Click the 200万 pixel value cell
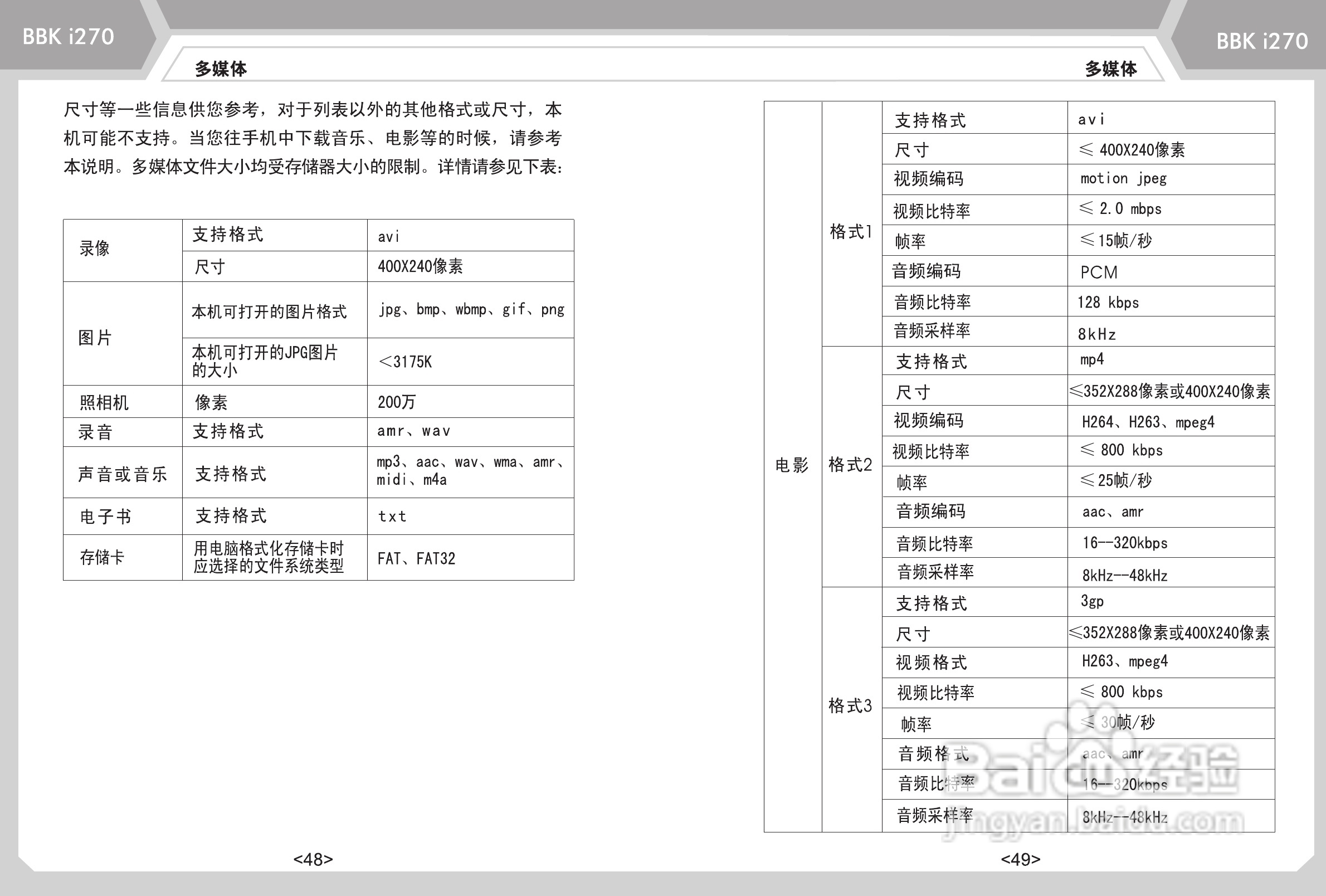Image resolution: width=1326 pixels, height=896 pixels. (x=397, y=402)
